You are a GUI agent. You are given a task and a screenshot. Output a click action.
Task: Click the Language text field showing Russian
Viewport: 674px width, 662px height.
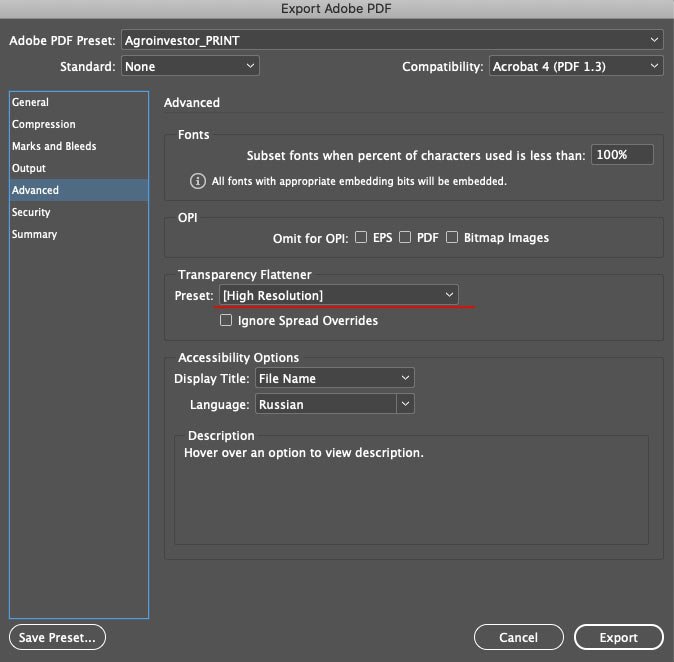pyautogui.click(x=326, y=404)
